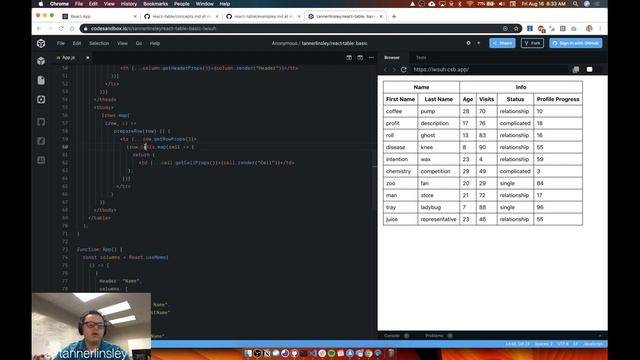The height and width of the screenshot is (360, 640).
Task: Open the Deployment sidebar icon
Action: coord(41,141)
